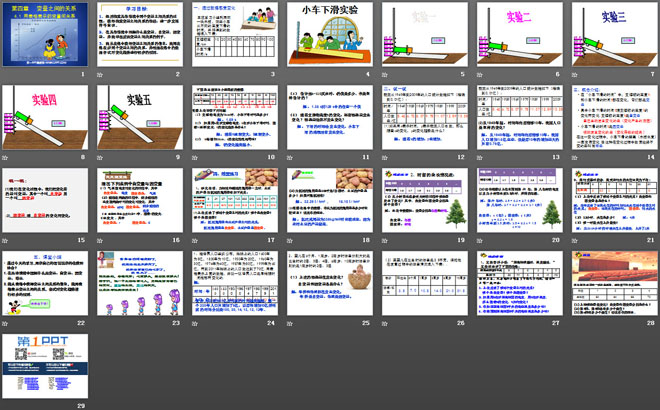The width and height of the screenshot is (660, 410).
Task: Select the 实验二 slide thumbnail
Action: click(520, 34)
